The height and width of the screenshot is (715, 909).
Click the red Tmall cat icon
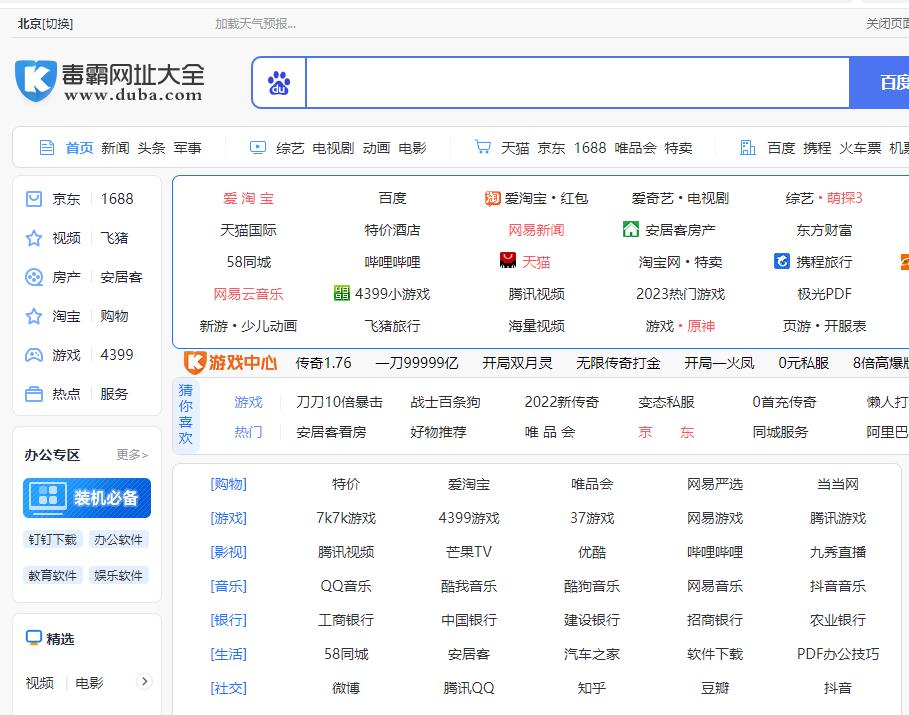point(508,261)
